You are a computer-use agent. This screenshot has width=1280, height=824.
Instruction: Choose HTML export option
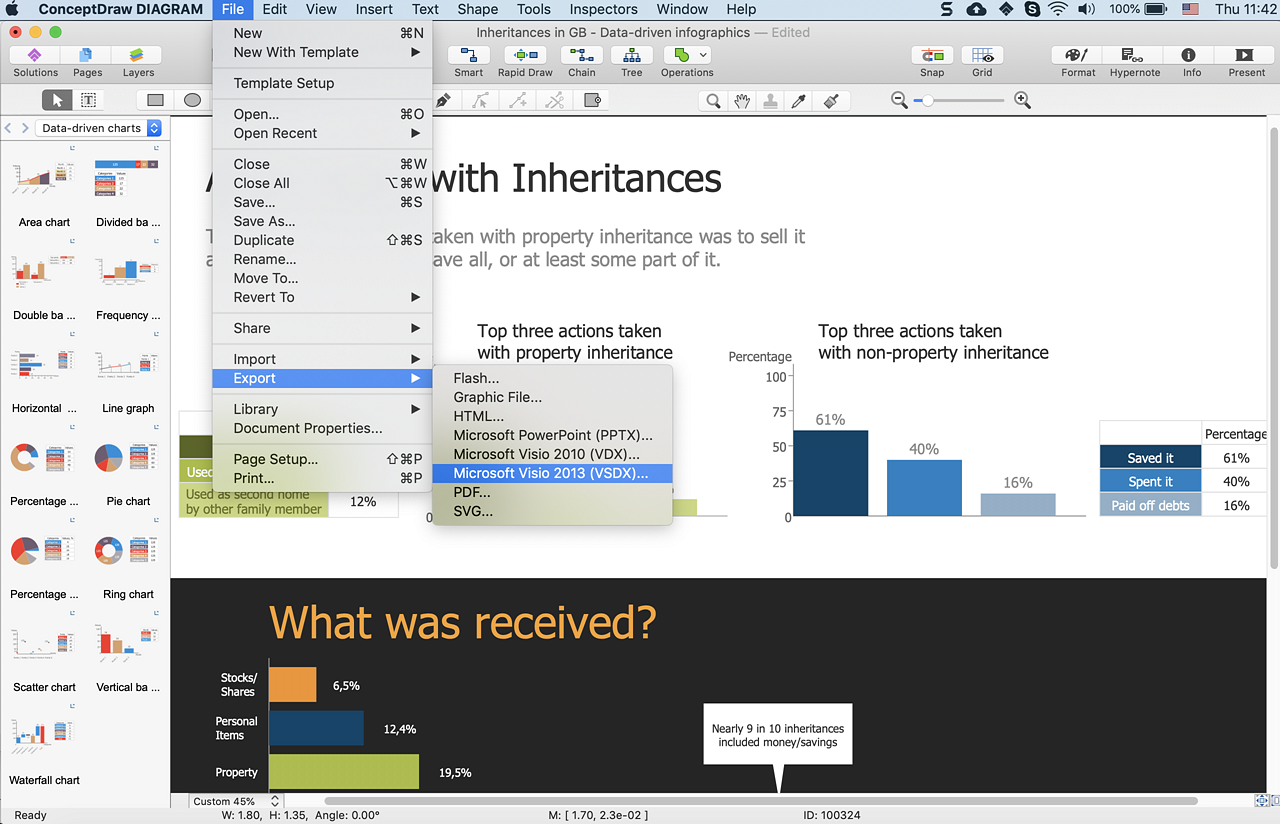point(552,416)
